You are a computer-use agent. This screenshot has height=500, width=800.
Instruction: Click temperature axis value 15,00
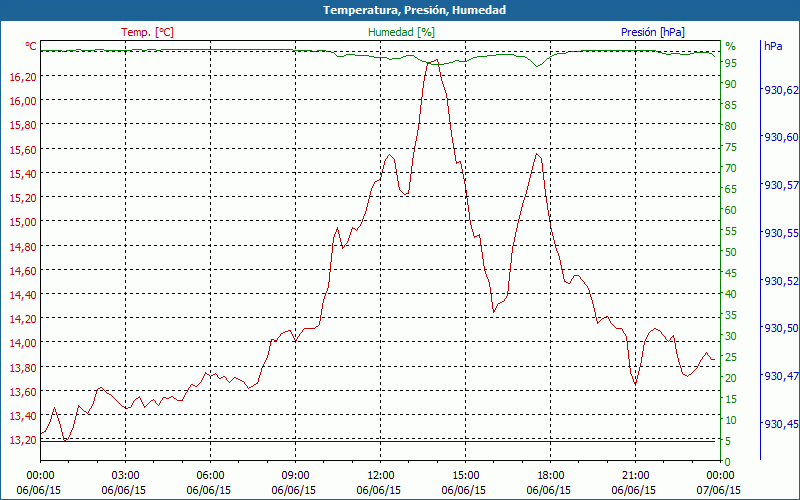pyautogui.click(x=23, y=222)
